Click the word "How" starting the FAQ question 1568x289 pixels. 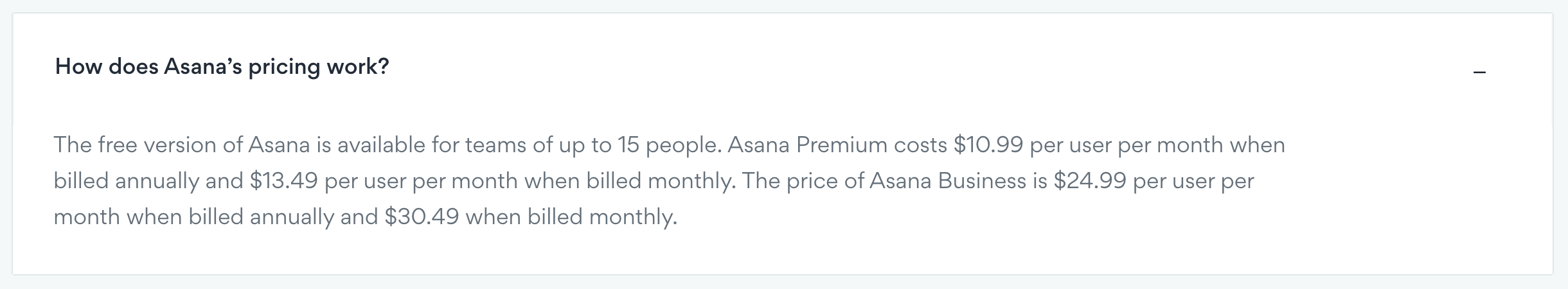tap(78, 67)
